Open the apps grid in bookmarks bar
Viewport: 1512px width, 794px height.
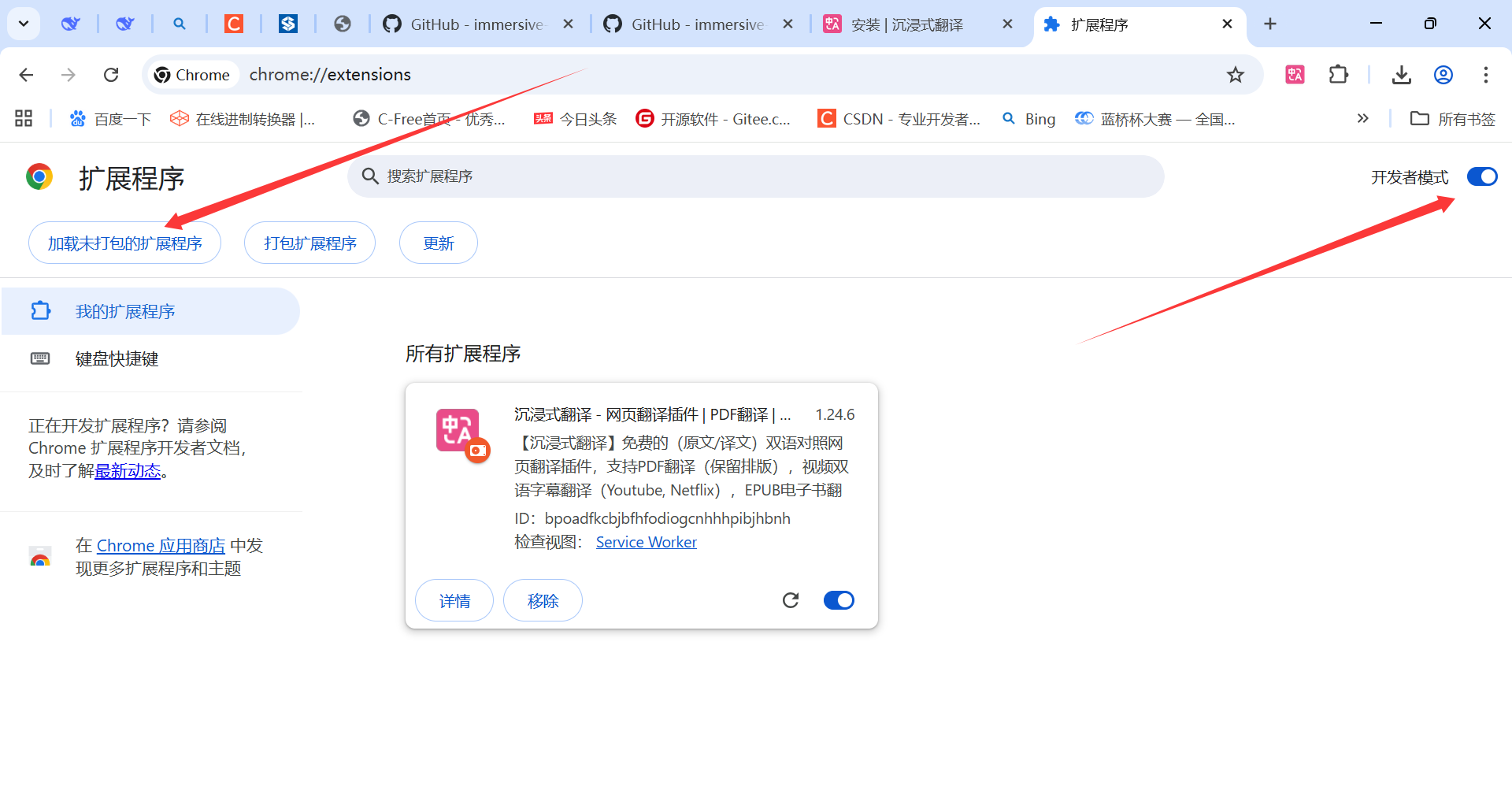tap(24, 118)
